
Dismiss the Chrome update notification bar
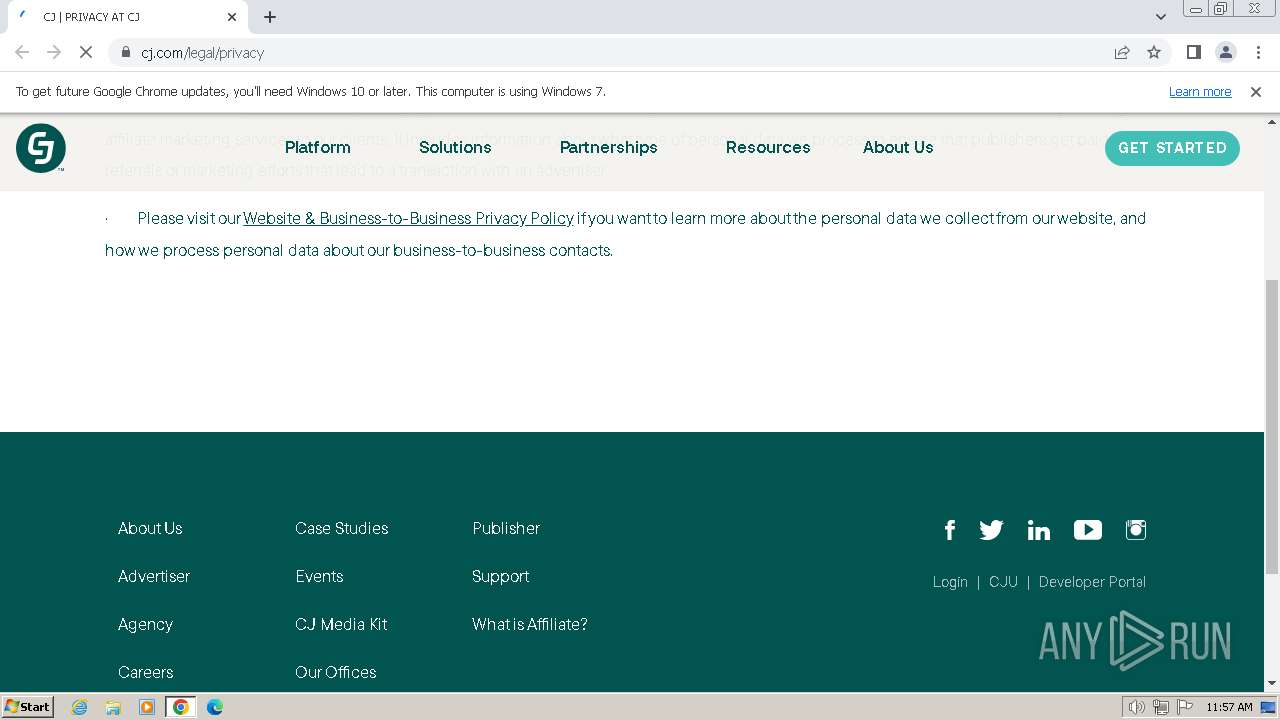point(1256,92)
